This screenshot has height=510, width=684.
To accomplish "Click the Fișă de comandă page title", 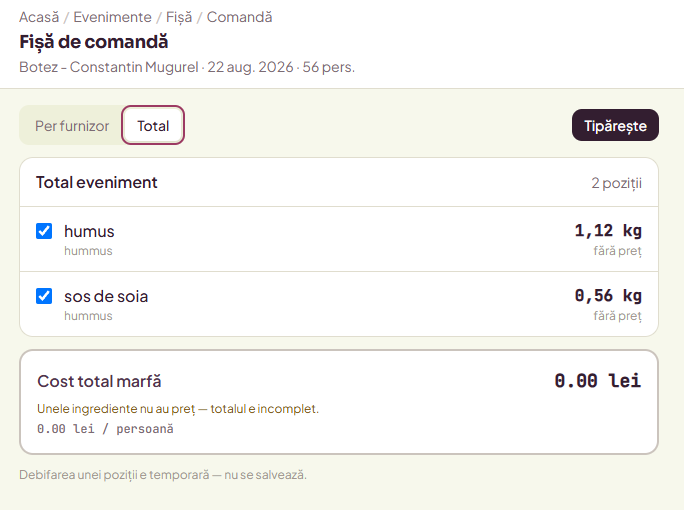I will [94, 42].
